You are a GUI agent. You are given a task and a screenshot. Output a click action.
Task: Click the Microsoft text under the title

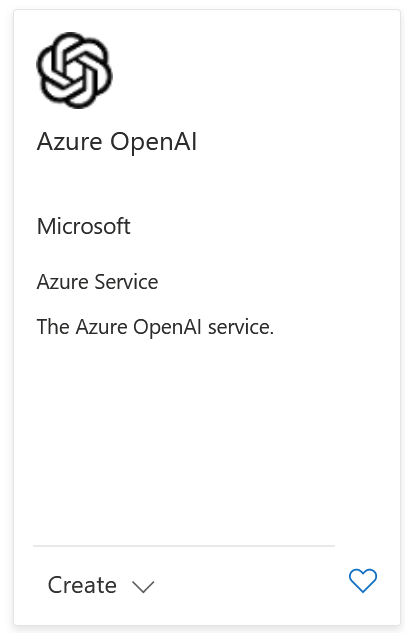(x=84, y=226)
